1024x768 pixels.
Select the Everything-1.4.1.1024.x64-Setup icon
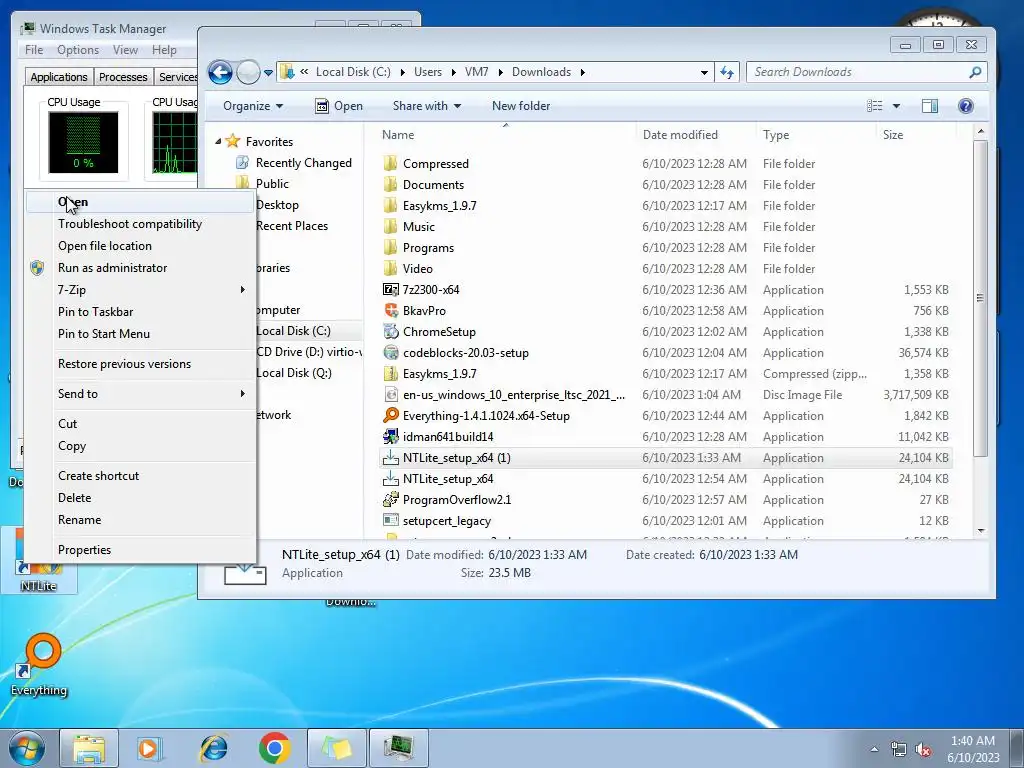tap(391, 415)
